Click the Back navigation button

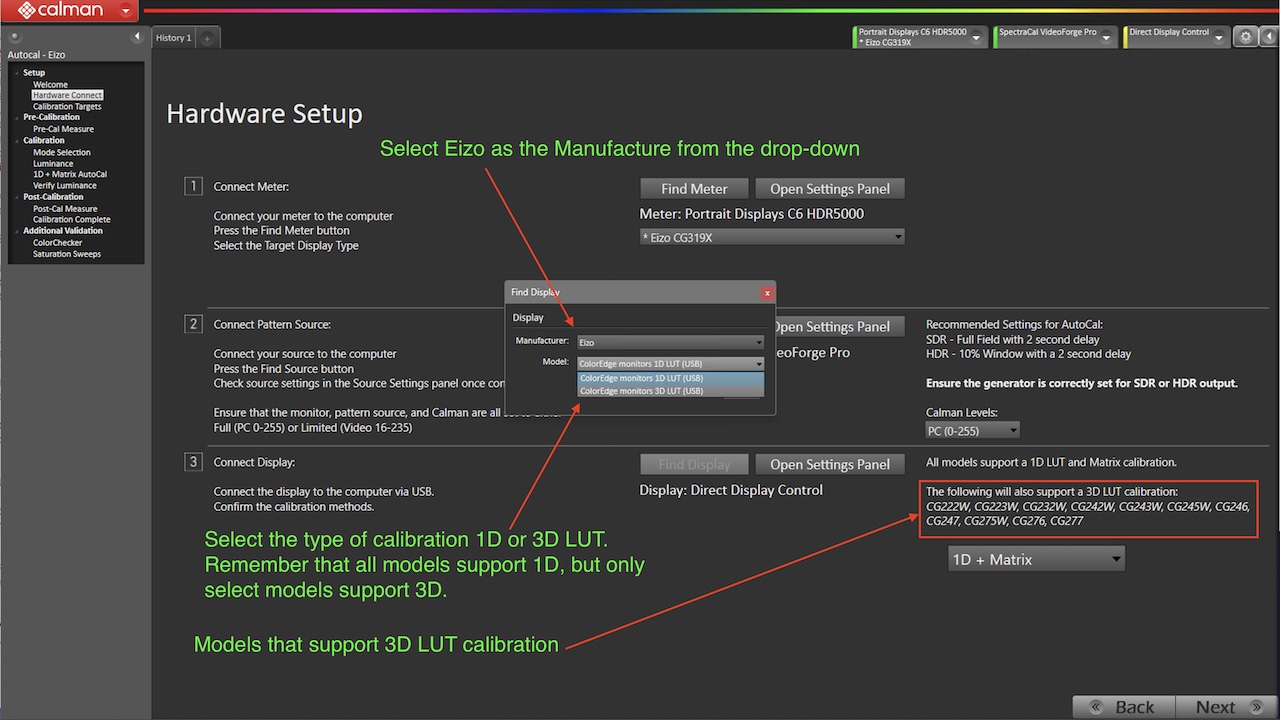pos(1123,707)
